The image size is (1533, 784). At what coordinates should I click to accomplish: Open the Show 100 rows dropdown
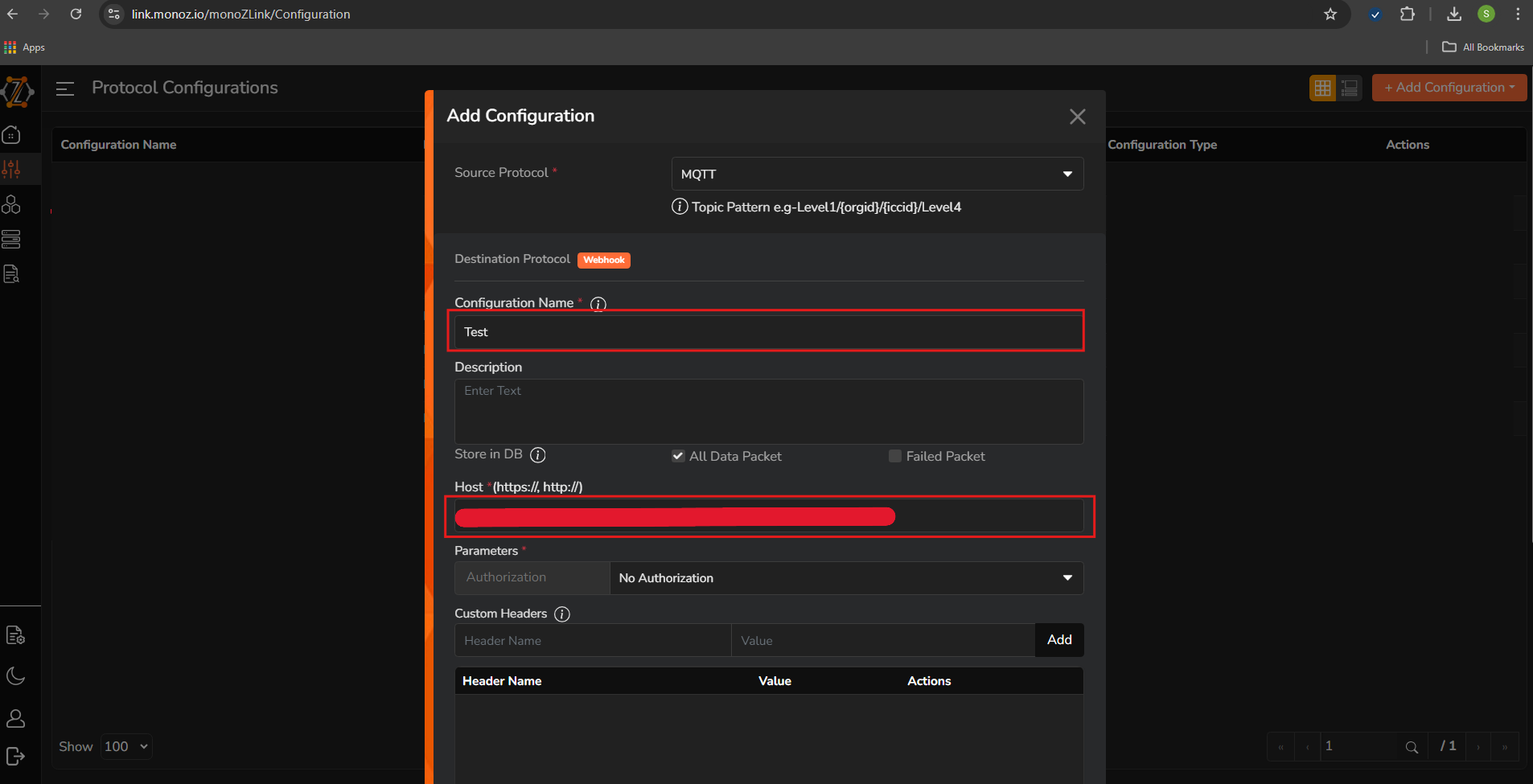[126, 746]
